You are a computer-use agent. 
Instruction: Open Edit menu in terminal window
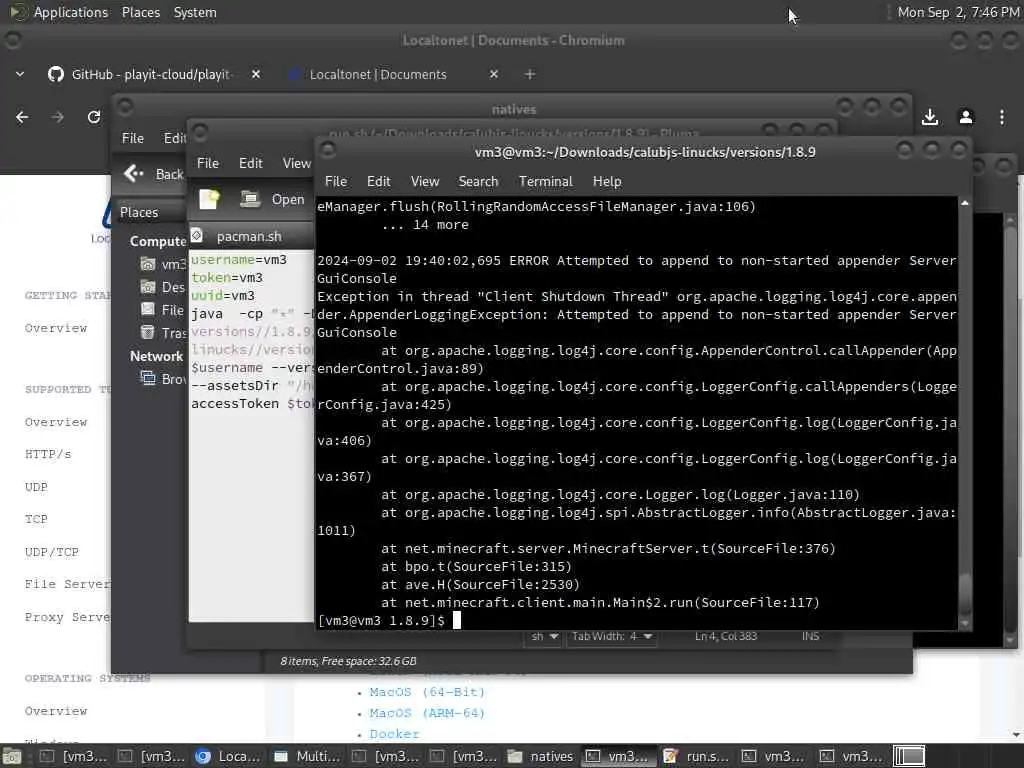click(378, 182)
